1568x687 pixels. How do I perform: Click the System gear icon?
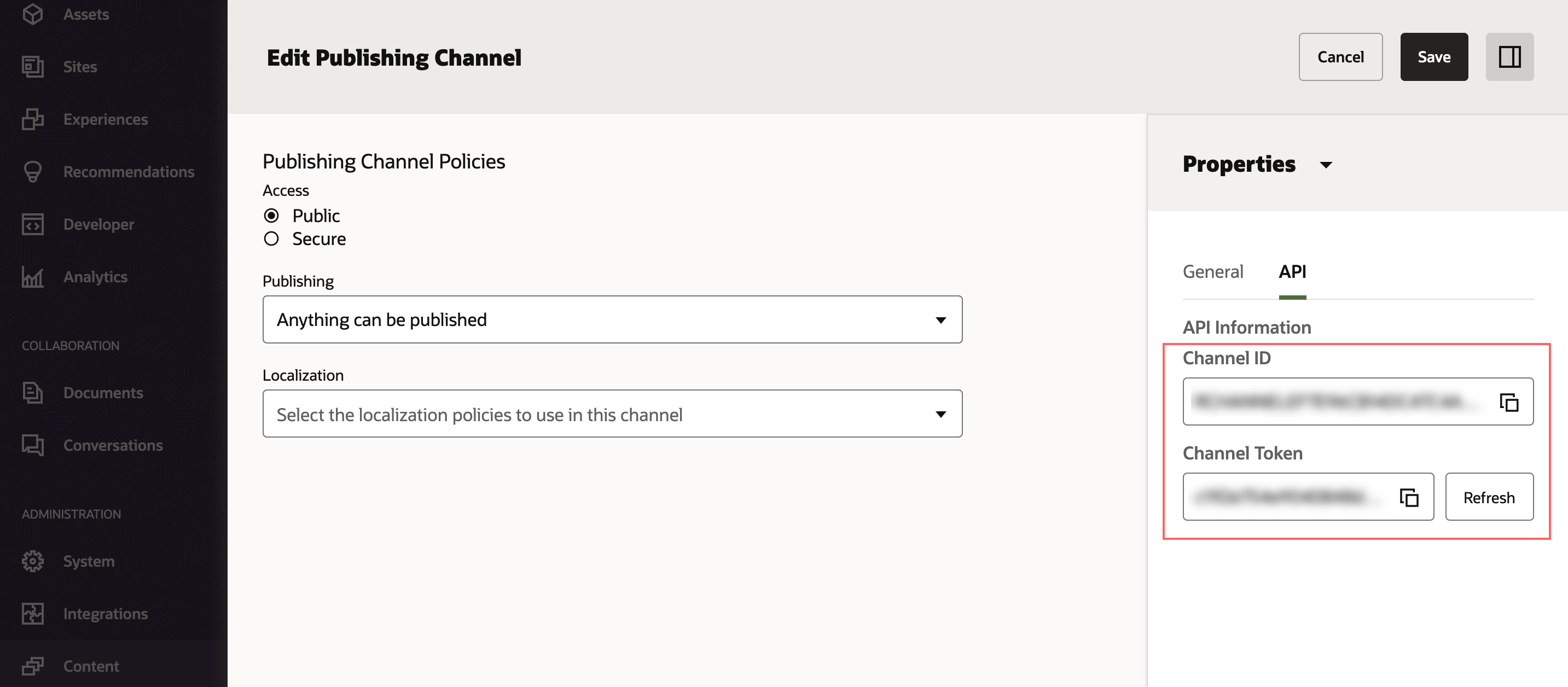(33, 561)
